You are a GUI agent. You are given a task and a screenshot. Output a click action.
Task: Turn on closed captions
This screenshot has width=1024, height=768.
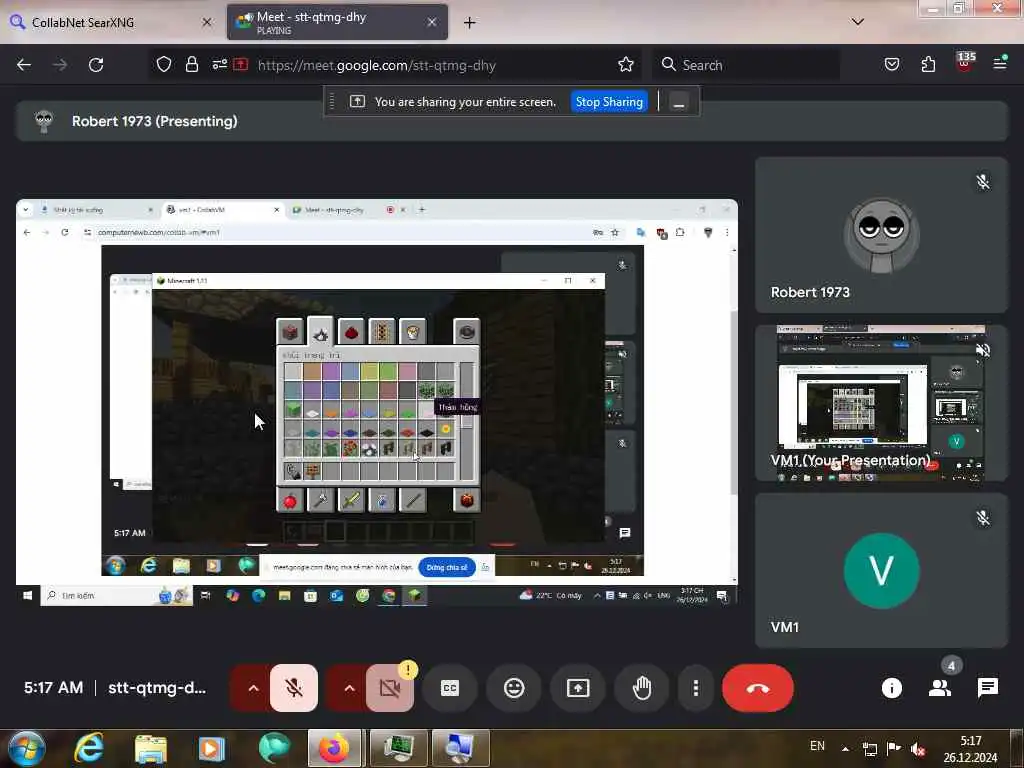[x=450, y=688]
